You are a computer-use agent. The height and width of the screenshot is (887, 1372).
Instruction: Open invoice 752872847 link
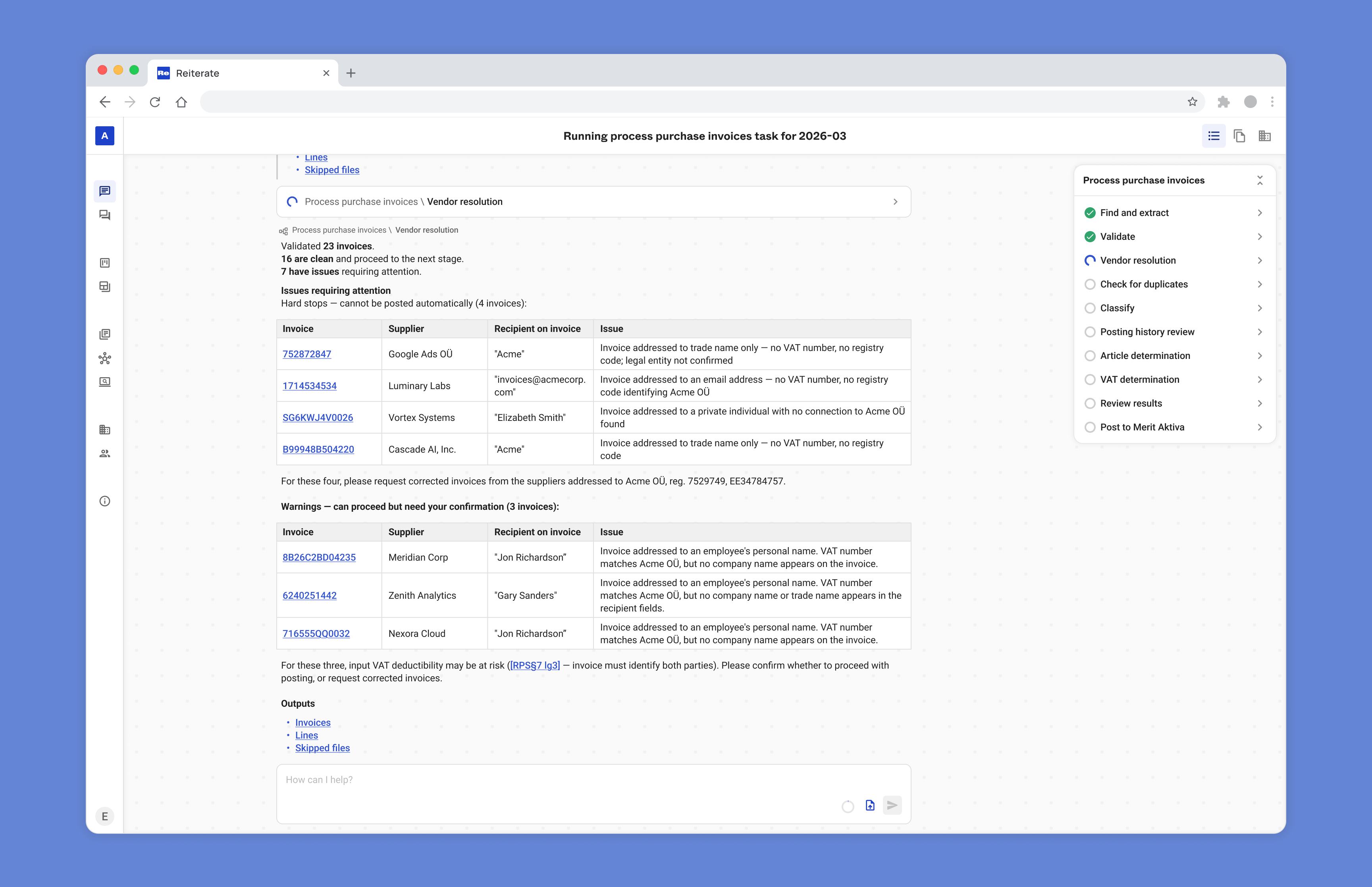tap(307, 354)
